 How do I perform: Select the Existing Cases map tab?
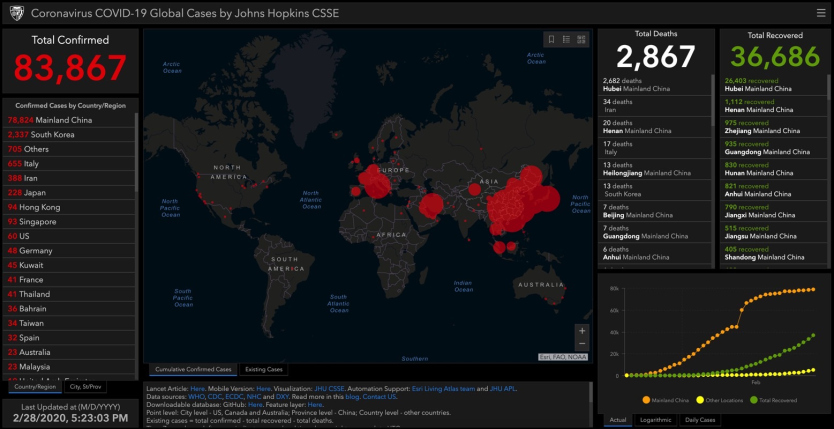point(264,369)
